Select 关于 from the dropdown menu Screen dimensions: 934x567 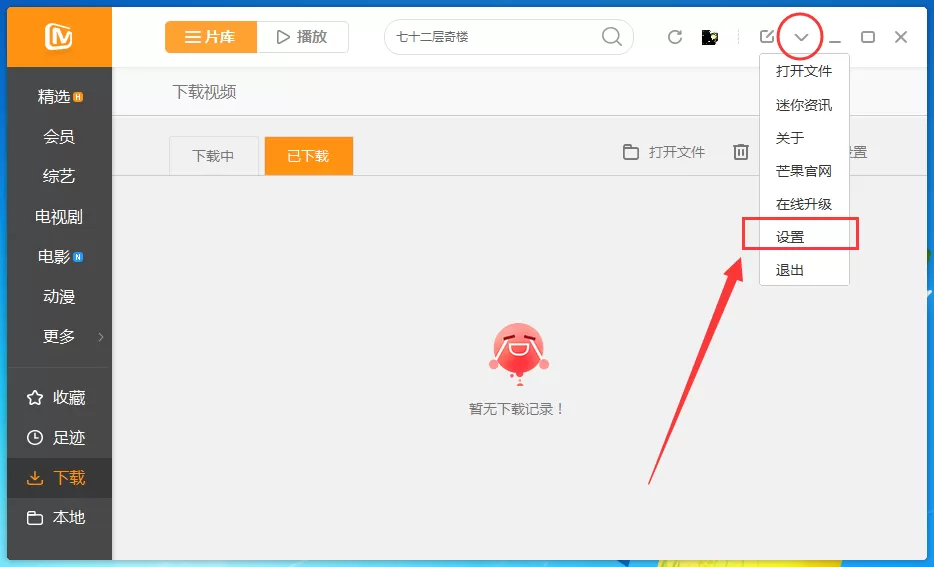coord(804,138)
